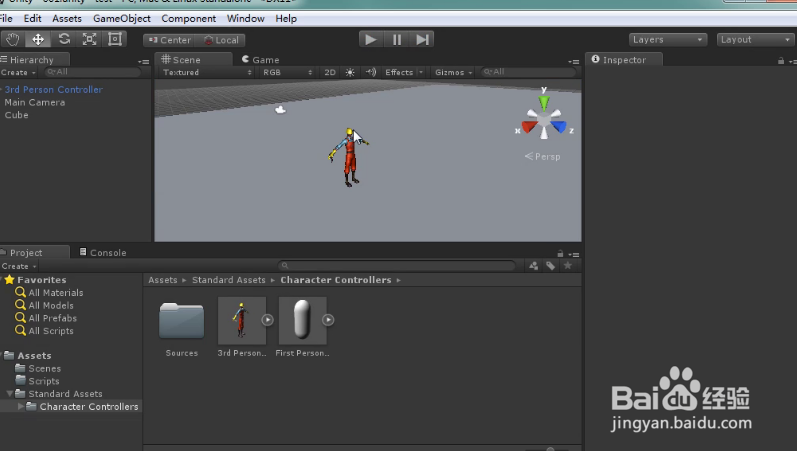Toggle 2D scene view mode
This screenshot has height=451, width=797.
tap(330, 72)
